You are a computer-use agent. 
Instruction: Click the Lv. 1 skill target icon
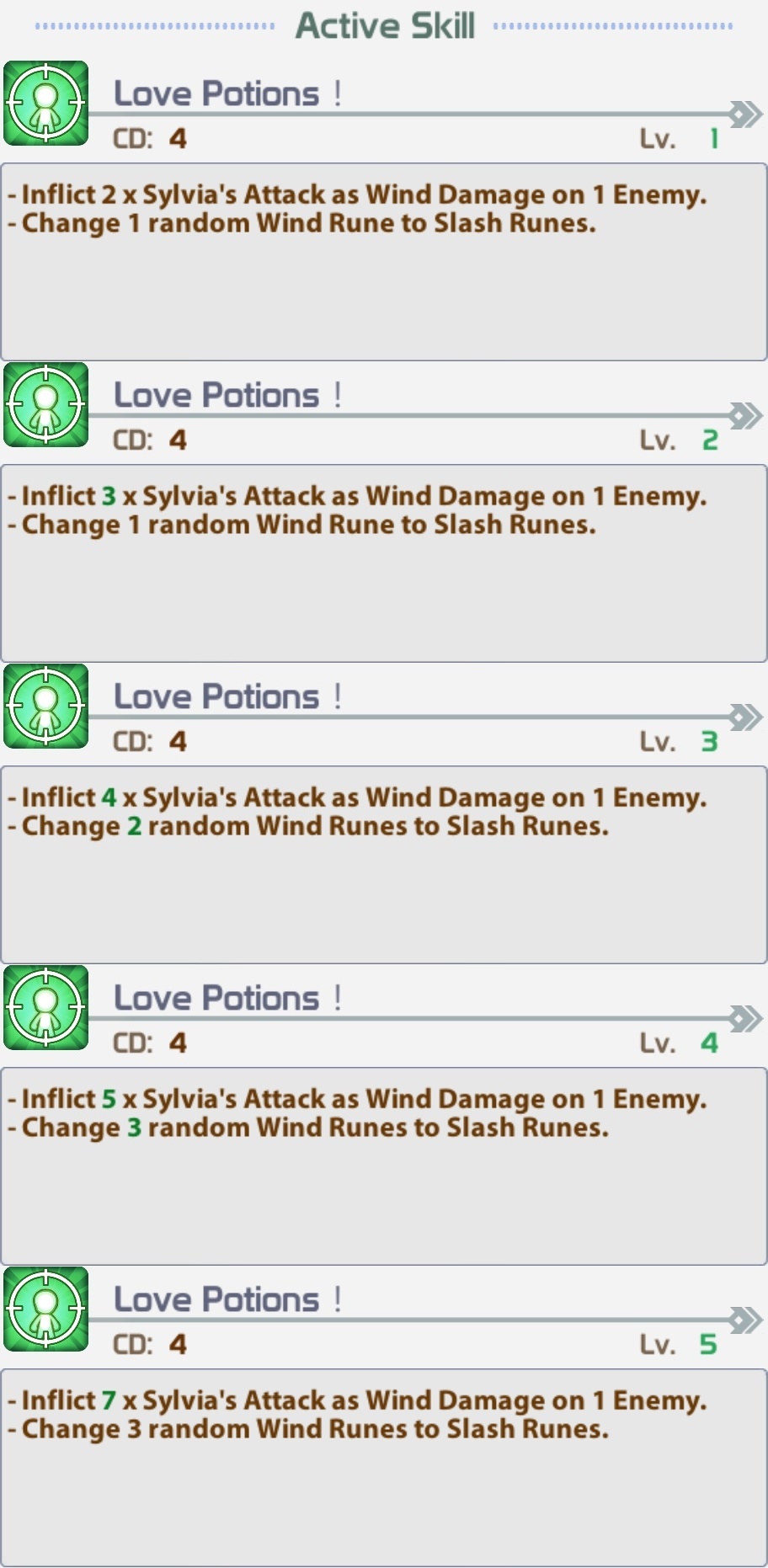pyautogui.click(x=46, y=104)
